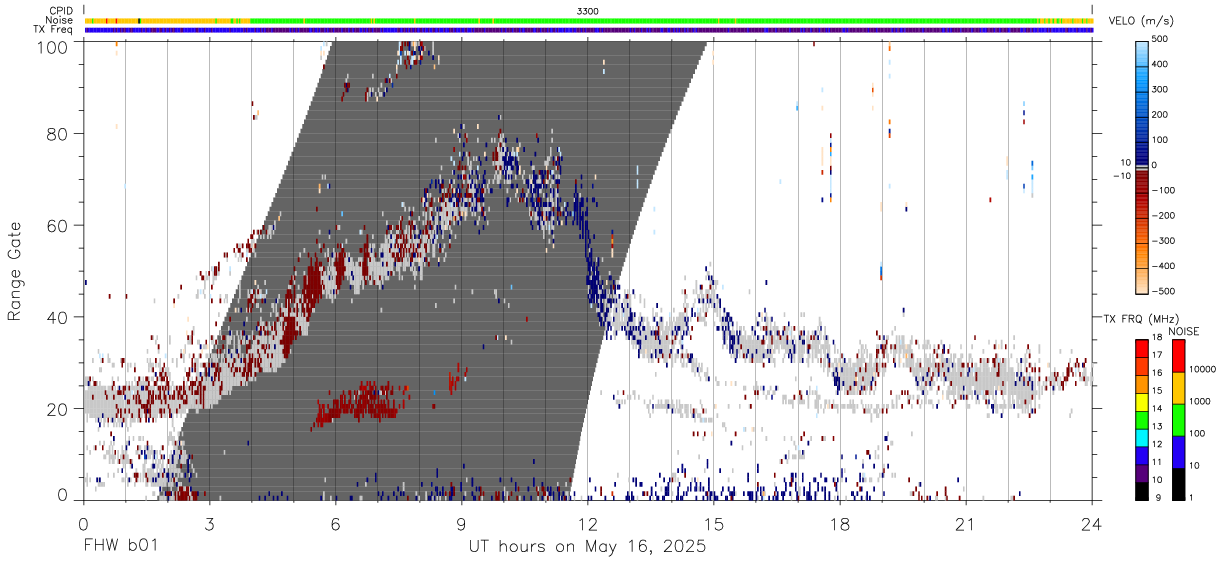The height and width of the screenshot is (567, 1228).
Task: Click the −400 label on velocity colorbar
Action: [x=1166, y=266]
